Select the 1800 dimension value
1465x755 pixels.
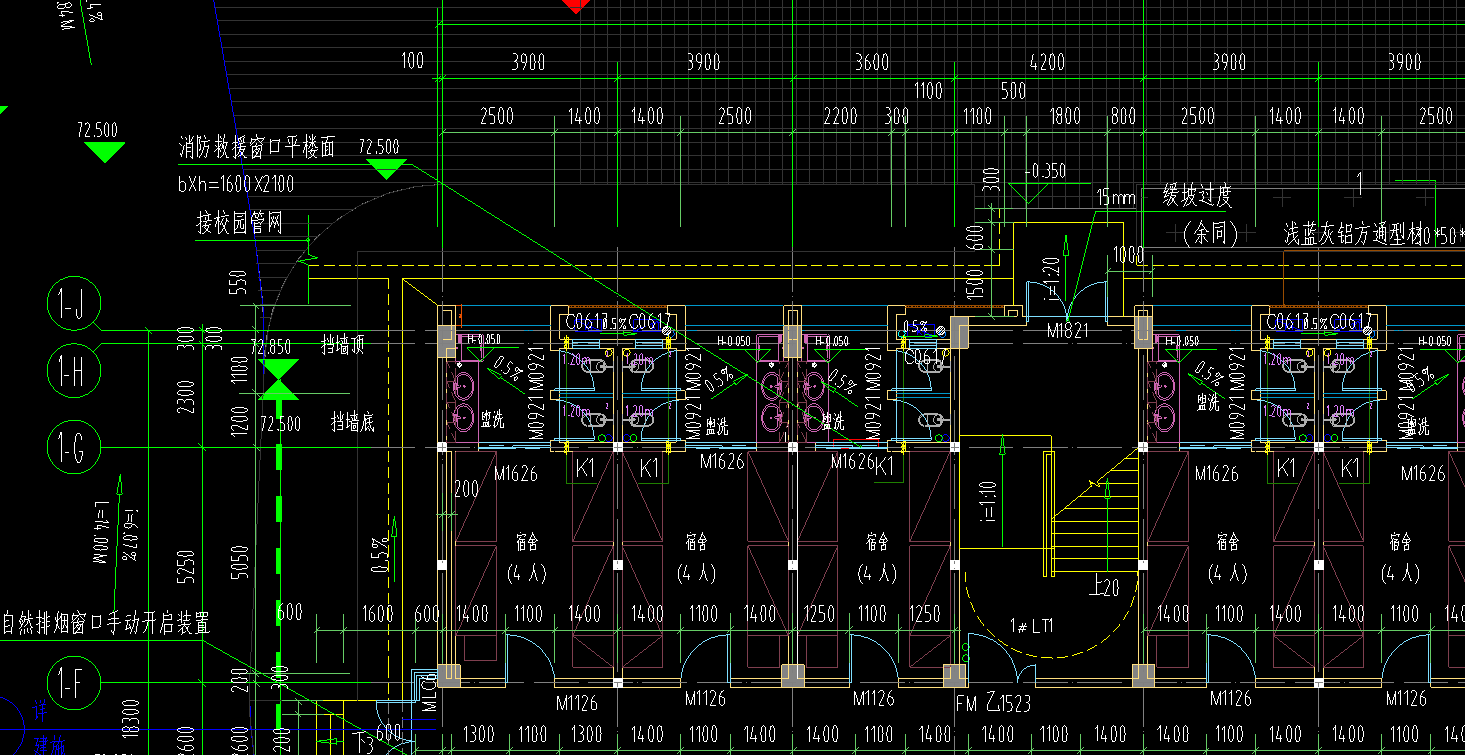pos(1065,116)
